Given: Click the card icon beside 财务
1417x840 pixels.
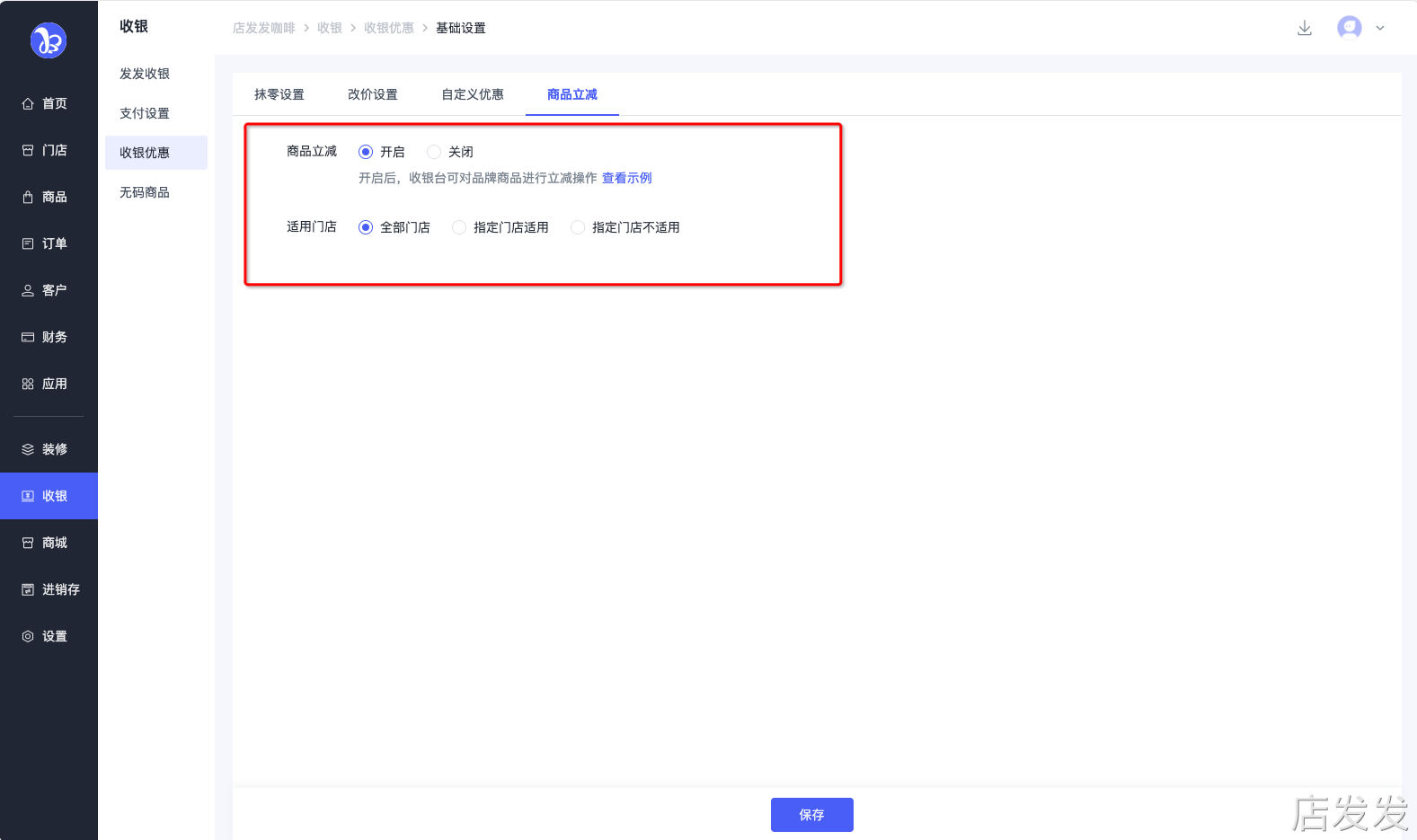Looking at the screenshot, I should click(28, 337).
